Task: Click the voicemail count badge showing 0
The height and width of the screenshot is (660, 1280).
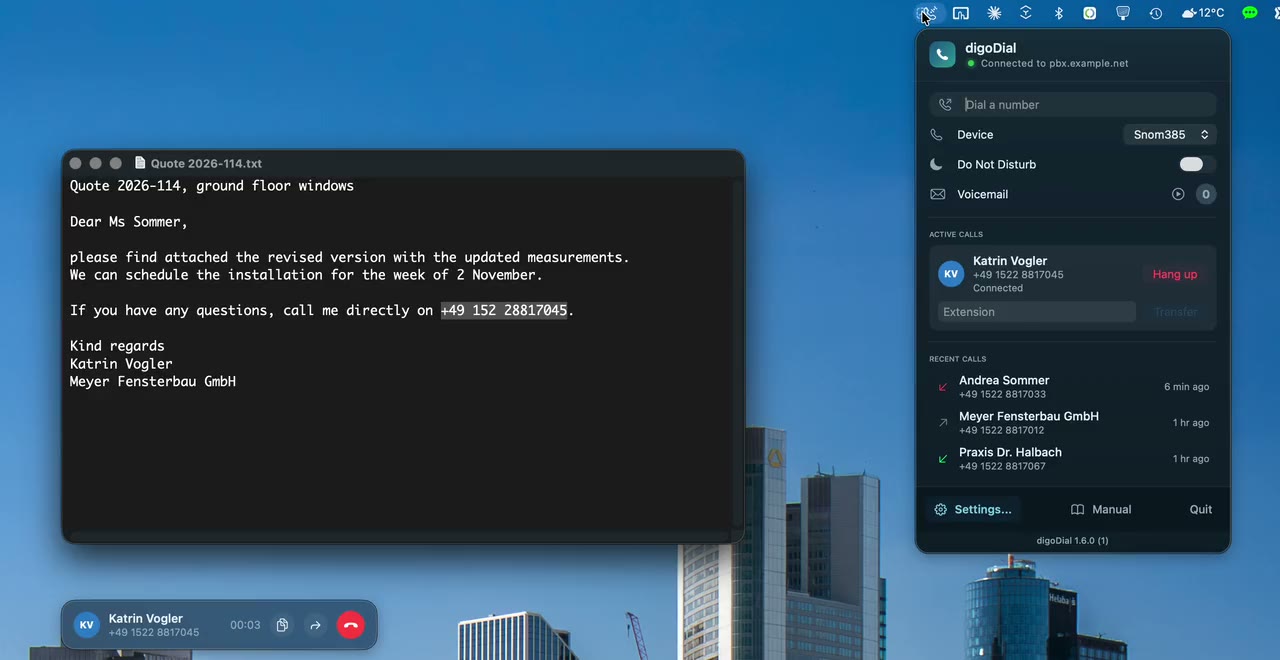Action: tap(1206, 194)
